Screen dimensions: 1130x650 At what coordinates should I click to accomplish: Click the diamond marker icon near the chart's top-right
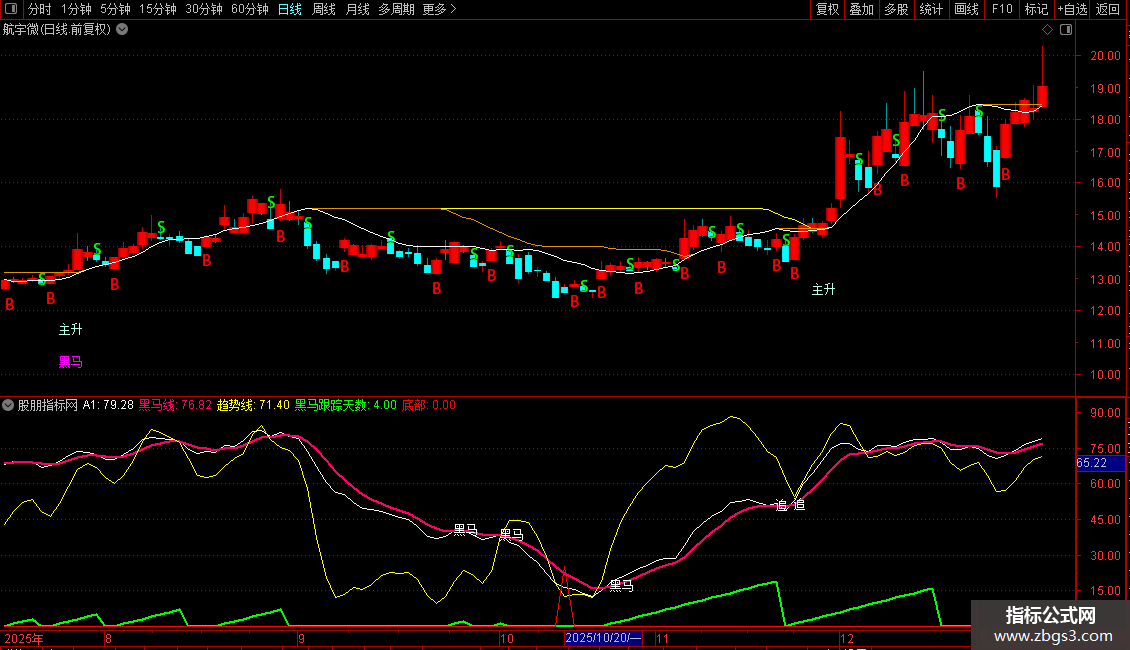point(1047,30)
